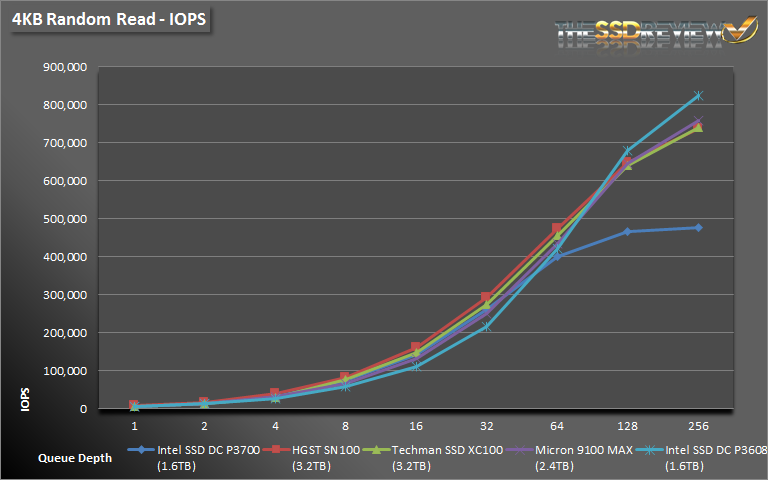Click Intel P3700 diamond point at QD 64
Viewport: 768px width, 480px height.
pyautogui.click(x=557, y=256)
